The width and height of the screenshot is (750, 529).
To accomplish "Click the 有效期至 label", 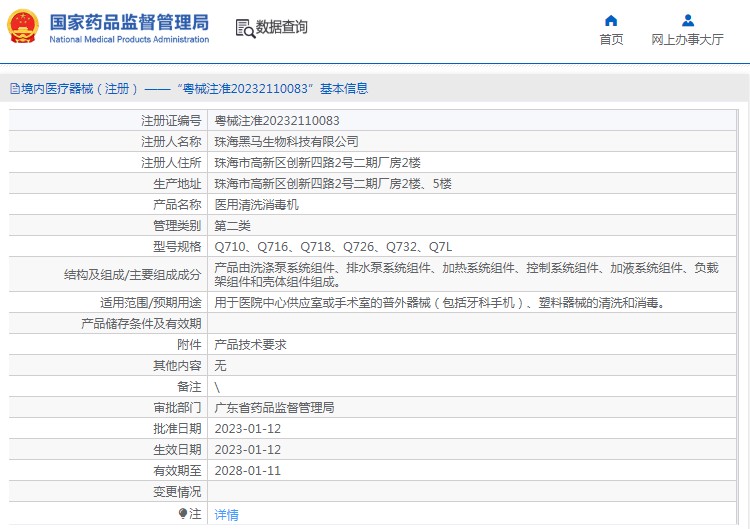I will click(177, 471).
